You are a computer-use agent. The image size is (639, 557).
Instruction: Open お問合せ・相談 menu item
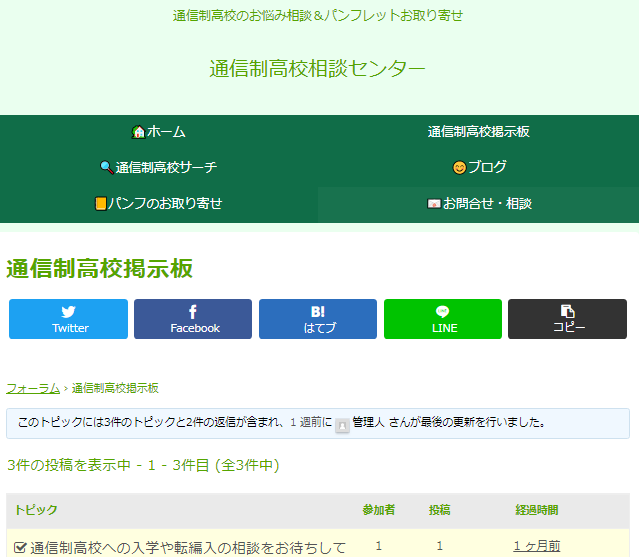478,203
